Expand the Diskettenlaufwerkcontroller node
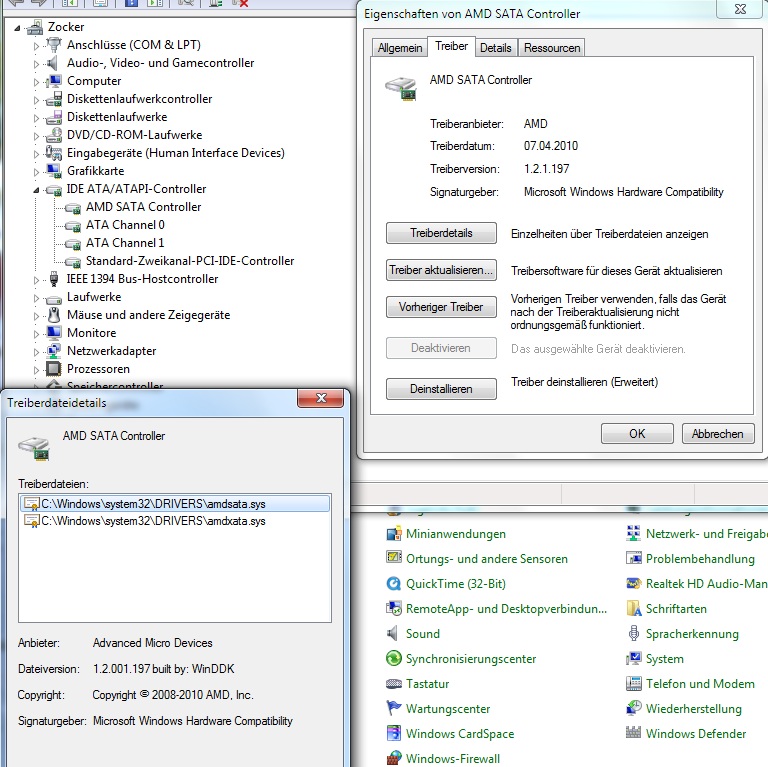Image resolution: width=768 pixels, height=767 pixels. [x=36, y=100]
